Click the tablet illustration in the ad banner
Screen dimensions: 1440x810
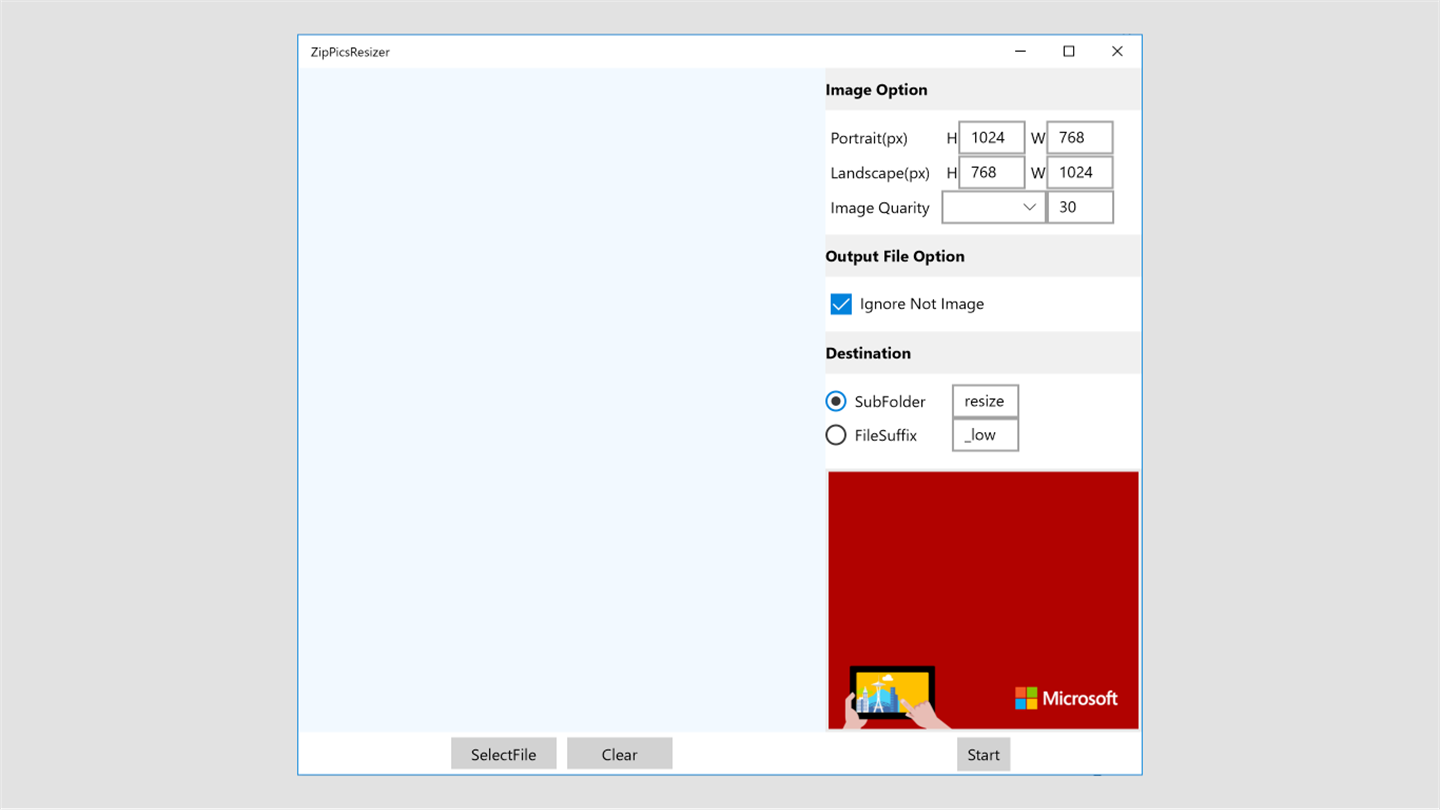pos(891,694)
